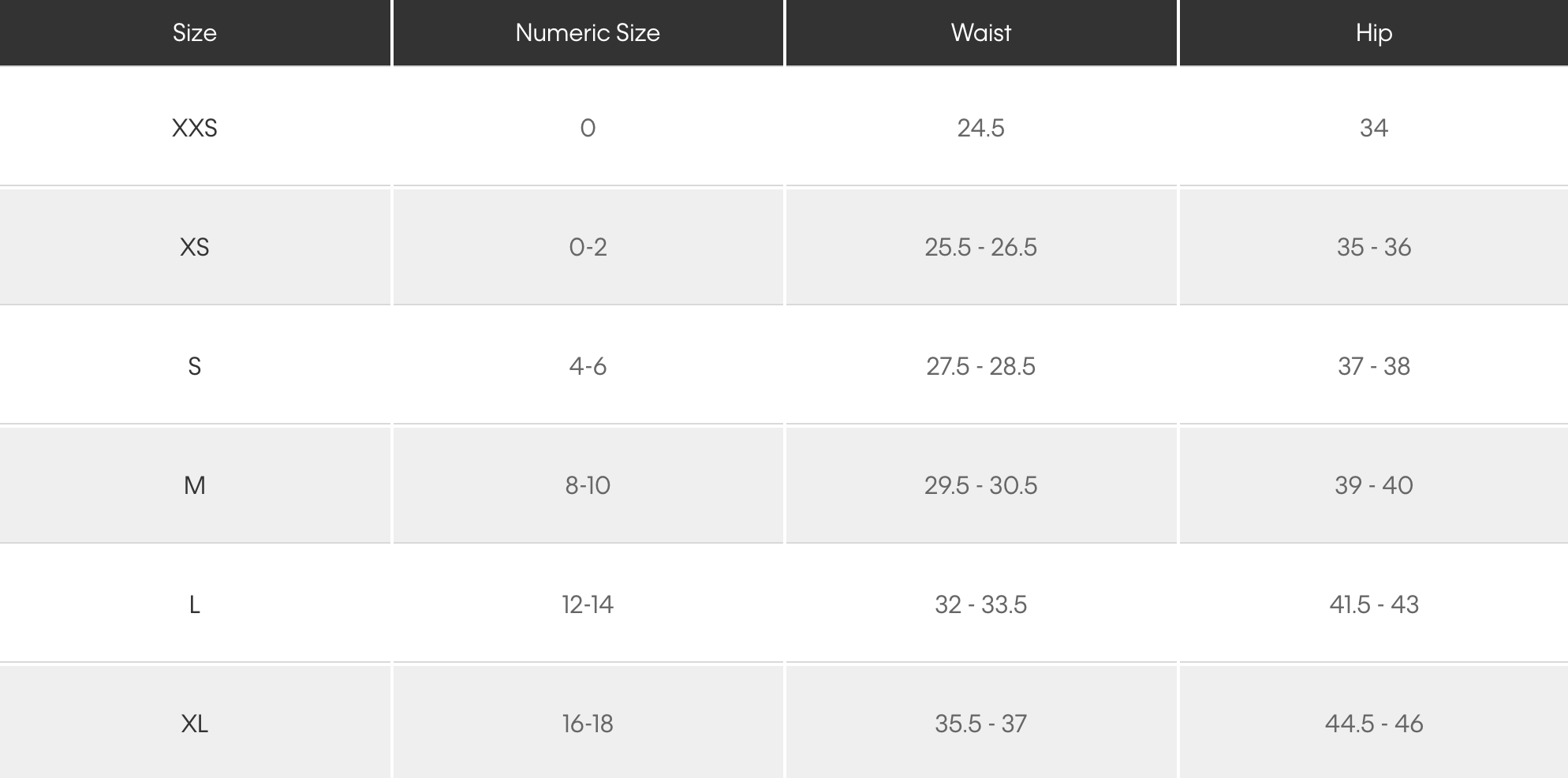Click the Hip column header
This screenshot has height=778, width=1568.
pos(1373,32)
